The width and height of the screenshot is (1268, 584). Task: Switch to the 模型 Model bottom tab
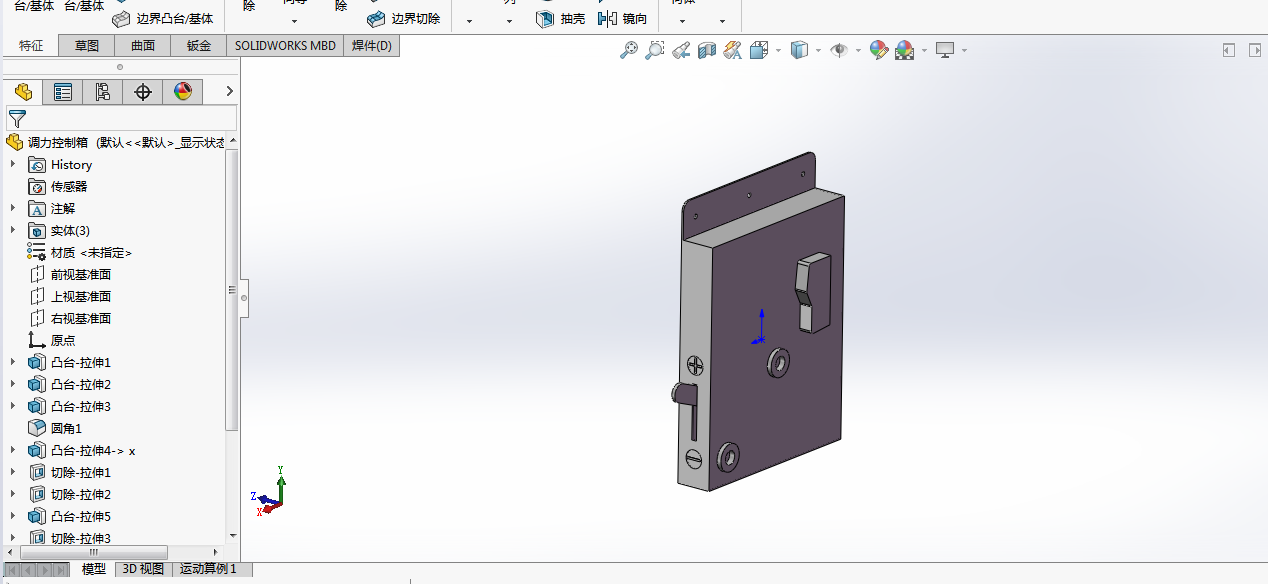[94, 569]
